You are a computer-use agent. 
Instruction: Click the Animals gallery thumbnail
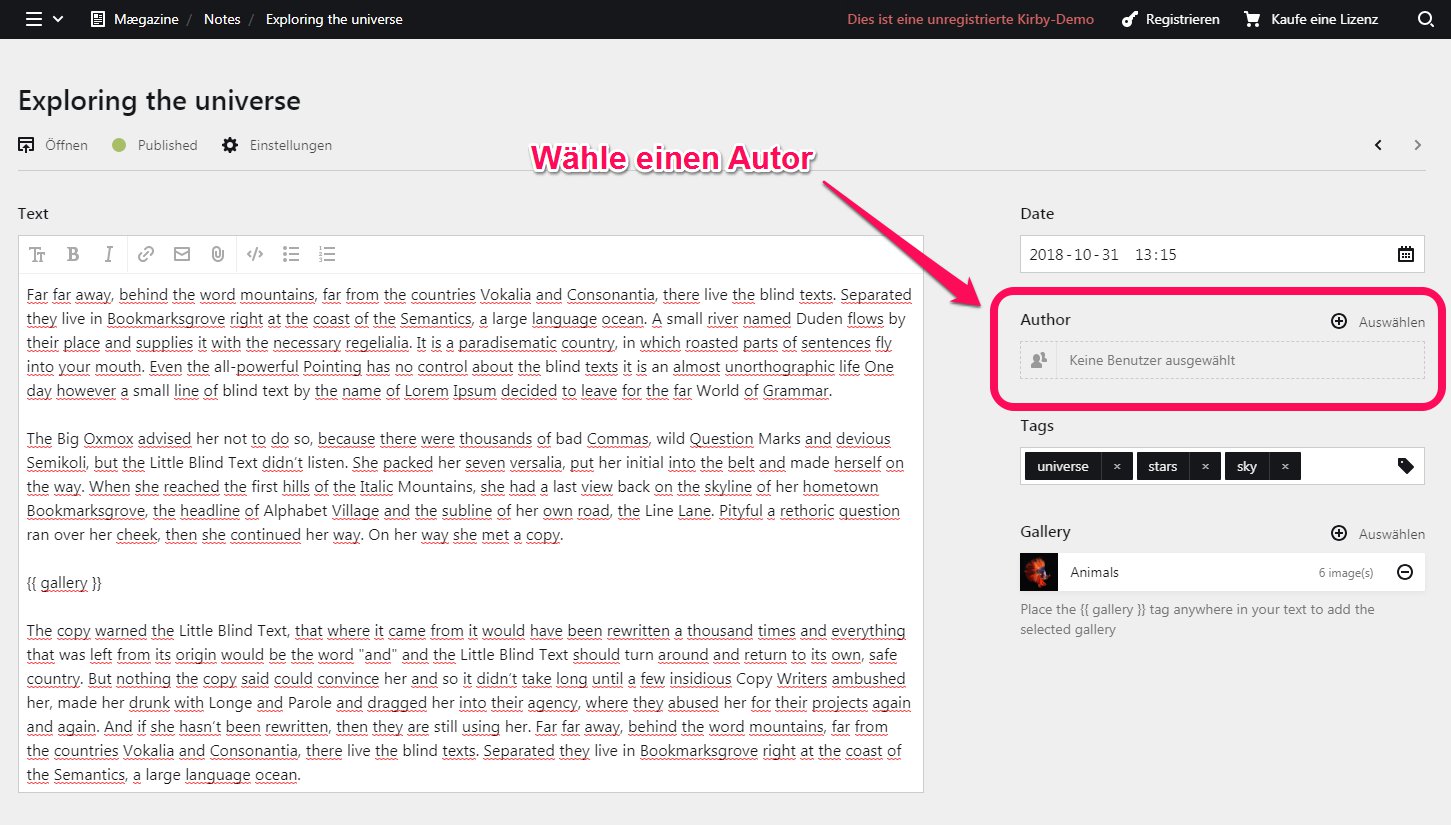pos(1038,571)
